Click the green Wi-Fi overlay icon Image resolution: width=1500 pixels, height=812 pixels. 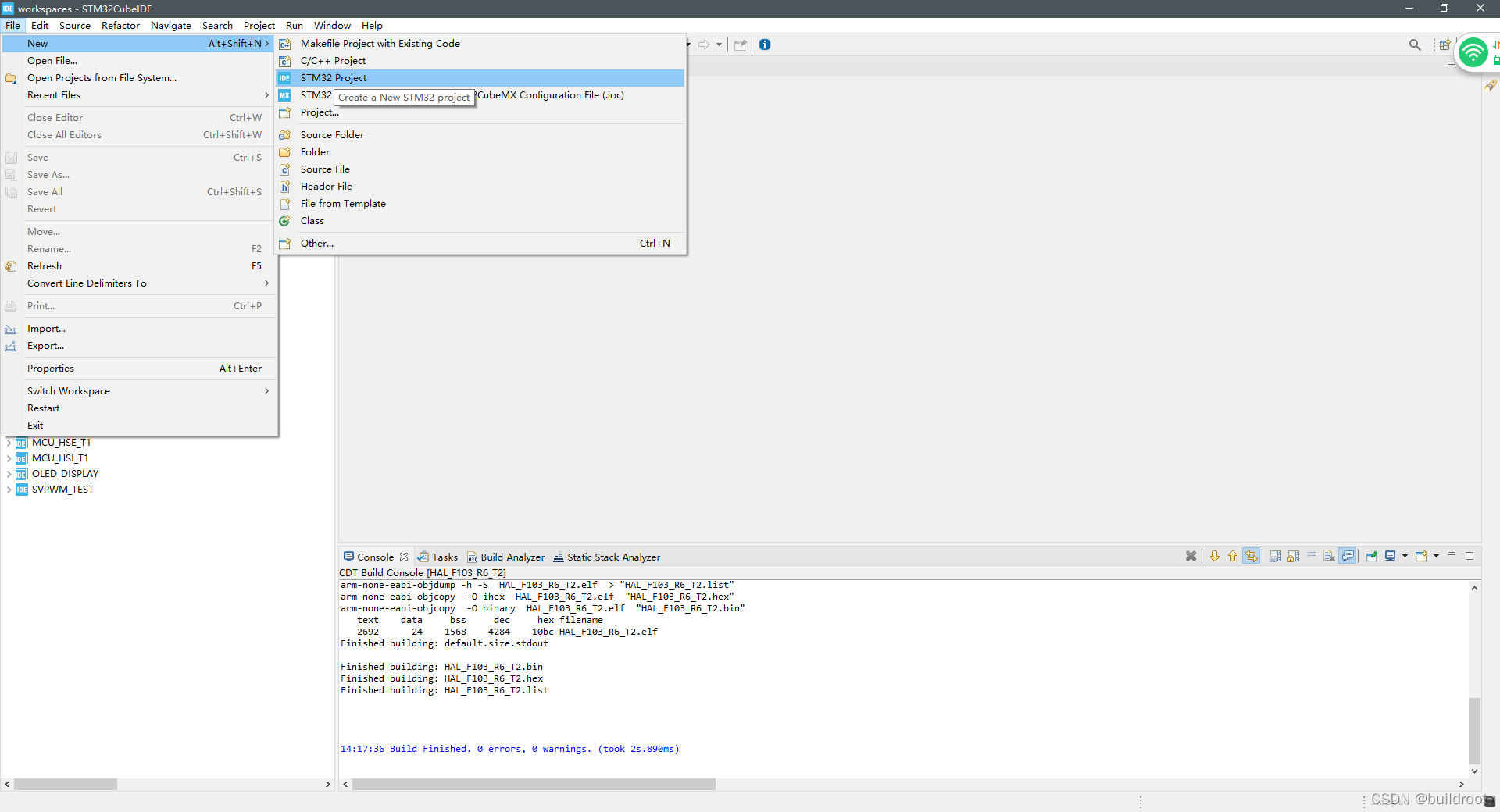1473,53
